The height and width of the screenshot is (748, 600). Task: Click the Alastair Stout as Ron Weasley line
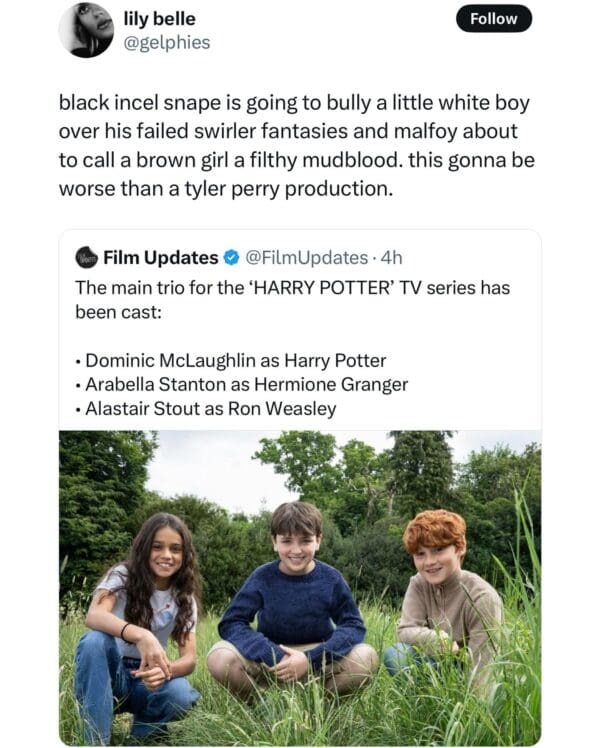tap(210, 408)
